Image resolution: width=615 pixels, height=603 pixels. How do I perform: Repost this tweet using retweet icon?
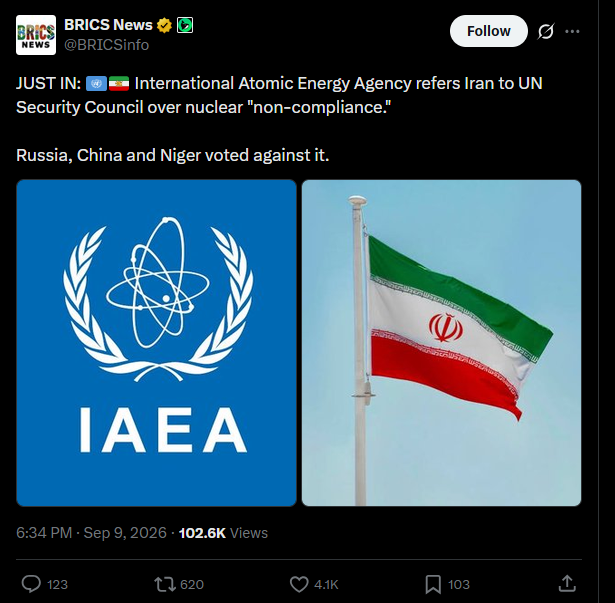(165, 584)
